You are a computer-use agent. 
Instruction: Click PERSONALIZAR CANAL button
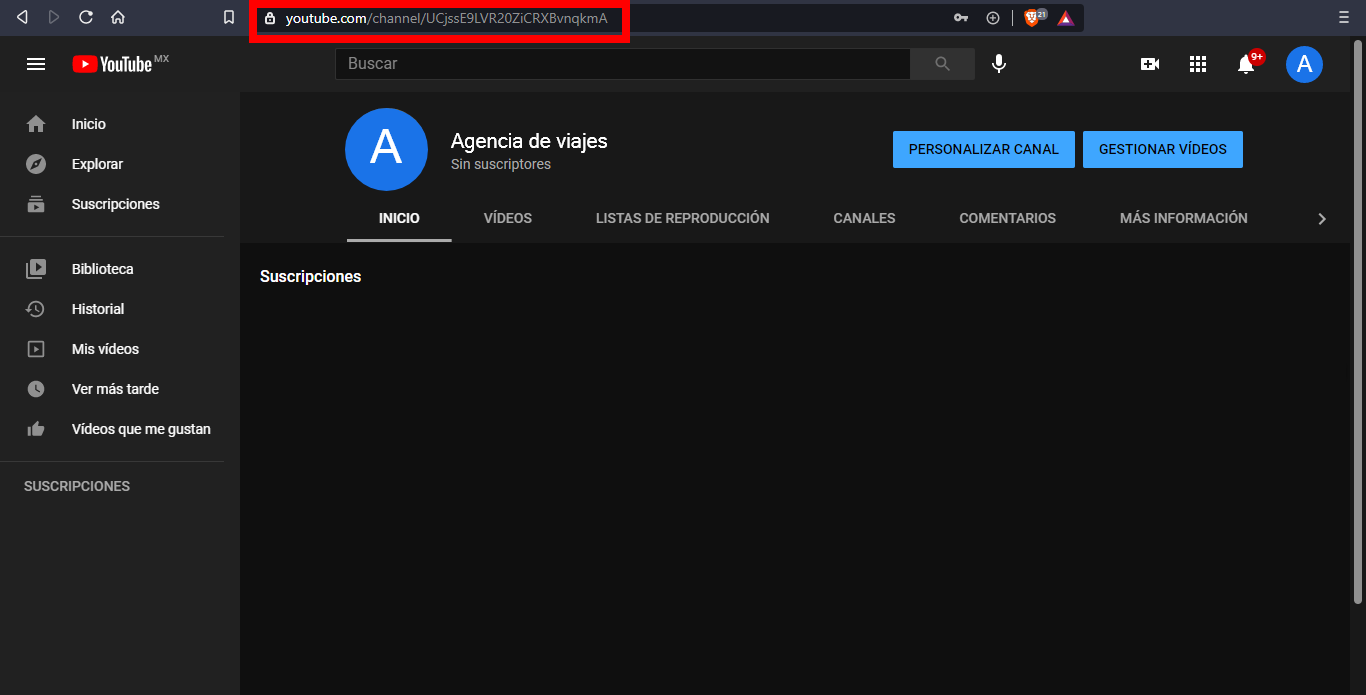click(983, 149)
